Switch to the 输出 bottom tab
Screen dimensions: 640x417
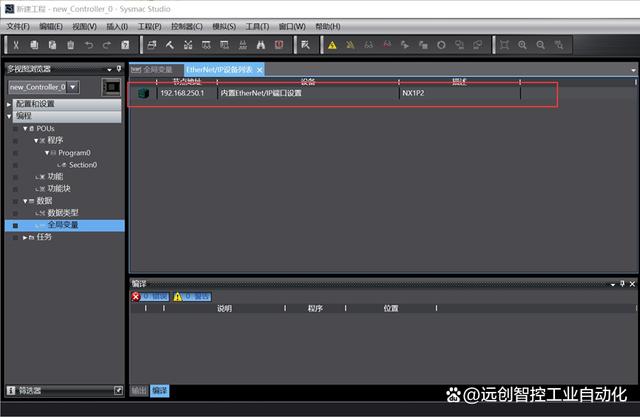139,391
